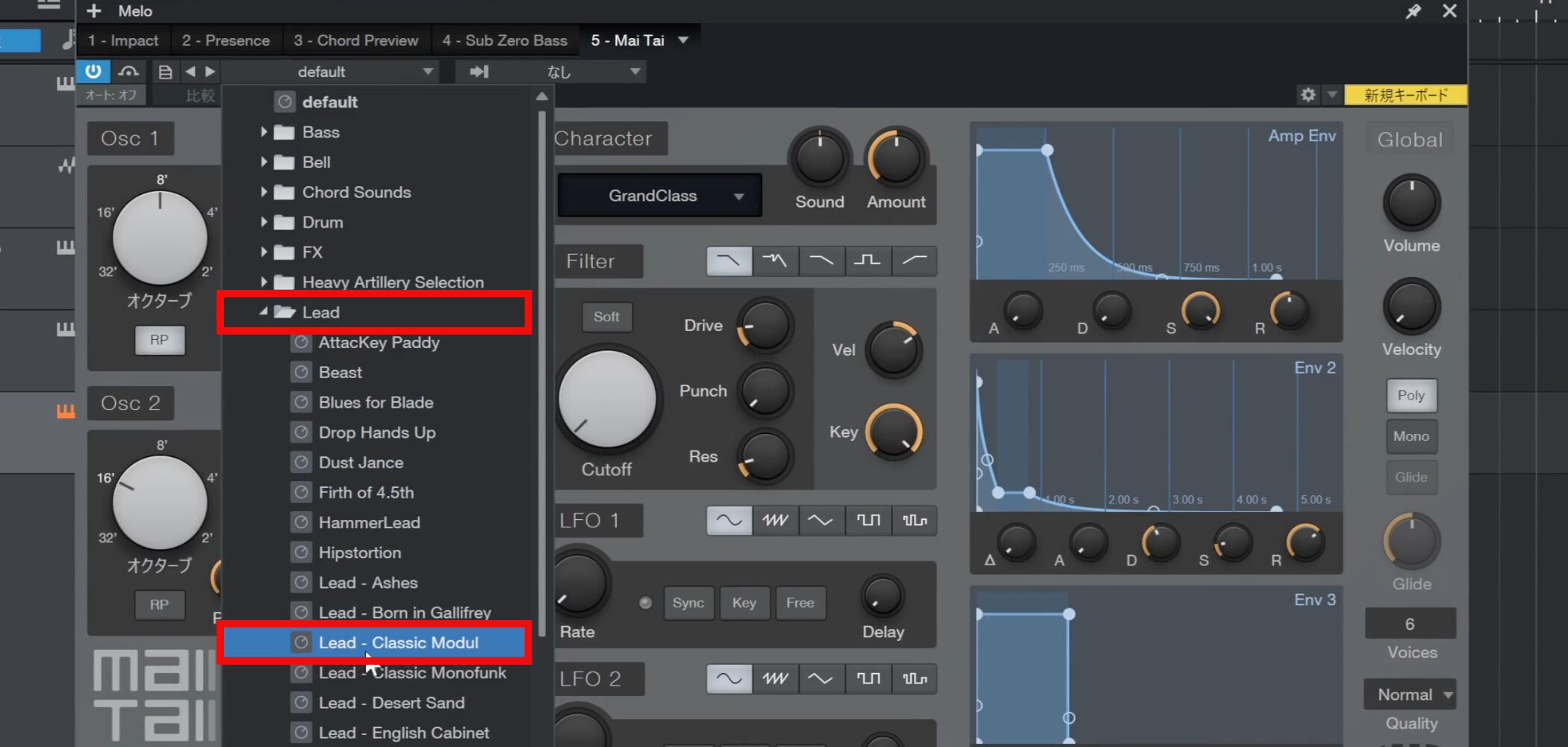Screen dimensions: 1568x747
Task: Expand the Bass preset folder
Action: point(264,132)
